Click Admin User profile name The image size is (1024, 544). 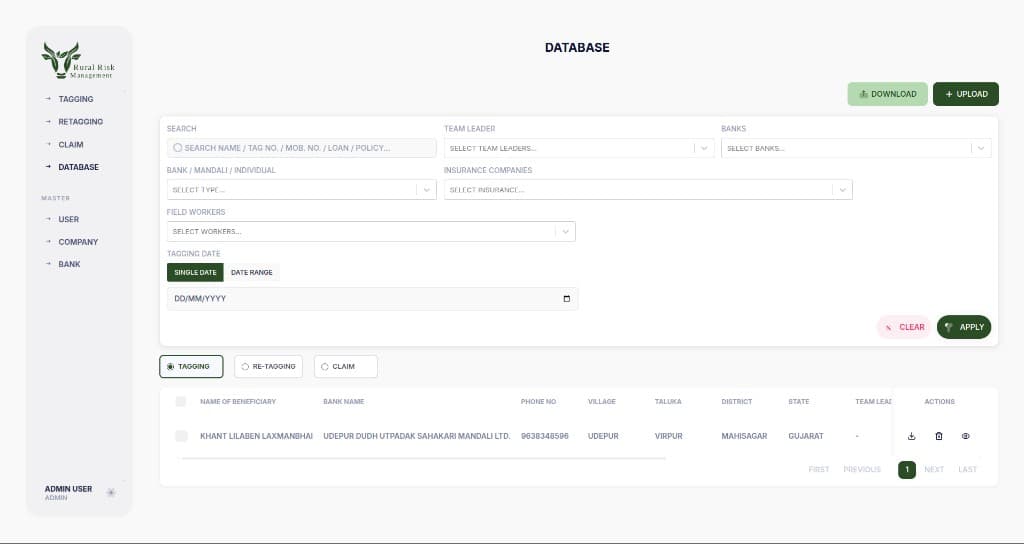[x=69, y=489]
